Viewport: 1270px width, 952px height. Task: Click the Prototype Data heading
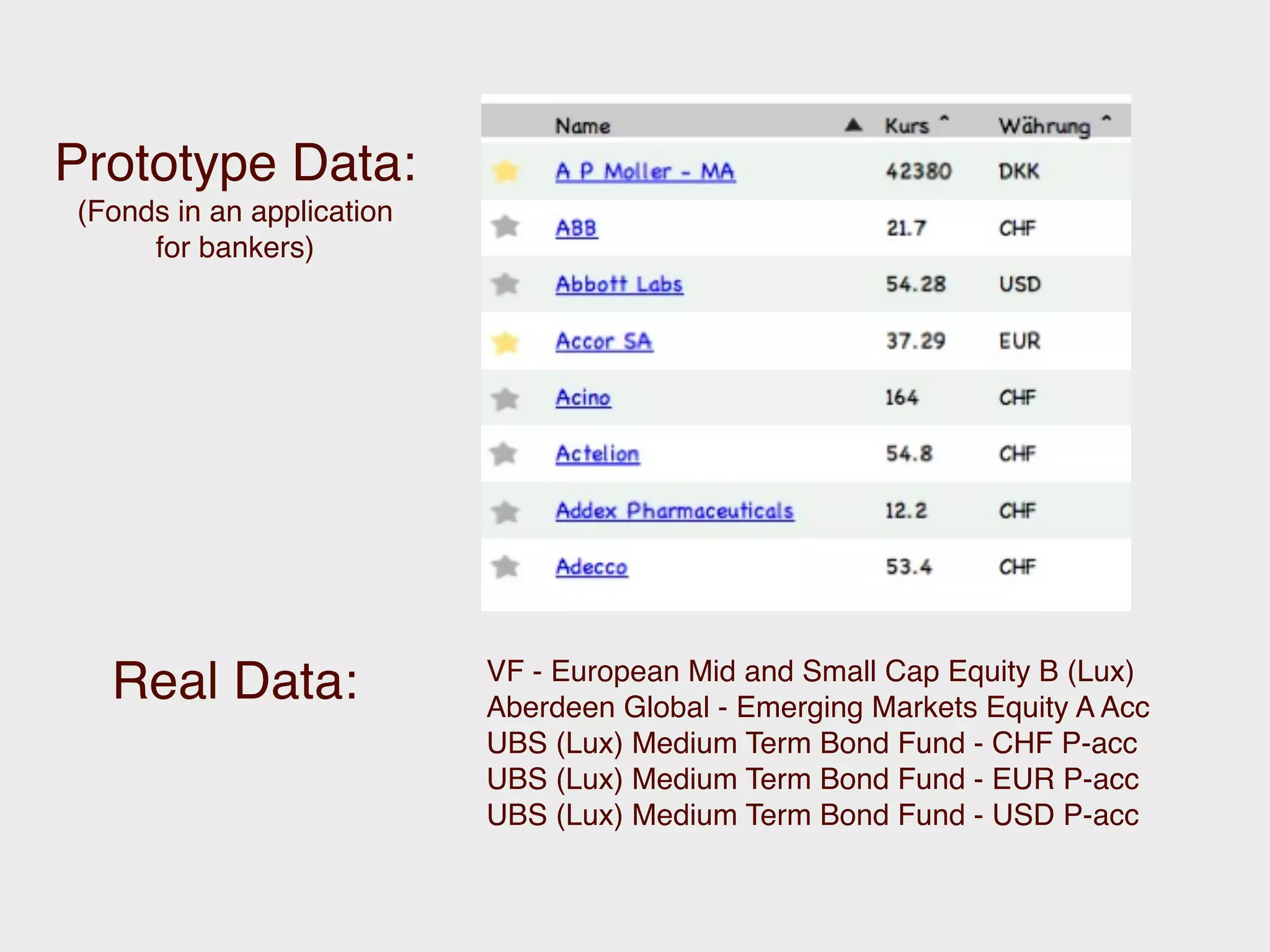(x=236, y=163)
